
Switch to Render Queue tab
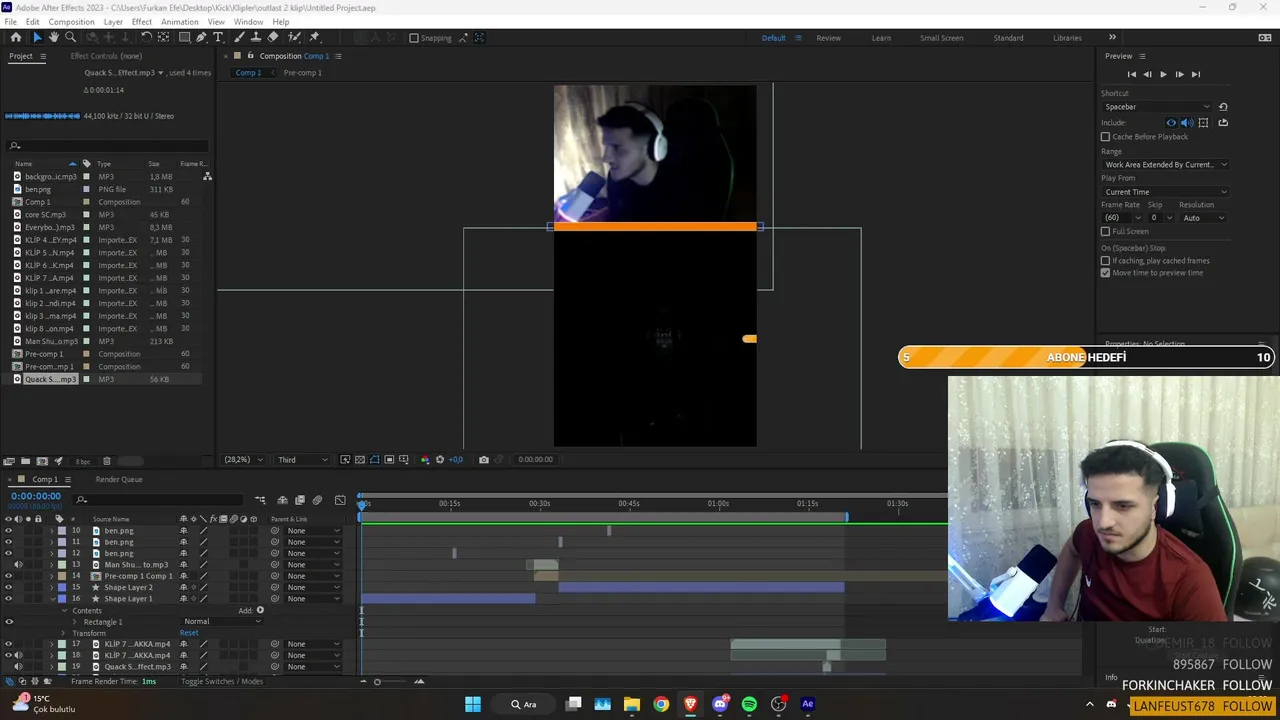click(119, 479)
